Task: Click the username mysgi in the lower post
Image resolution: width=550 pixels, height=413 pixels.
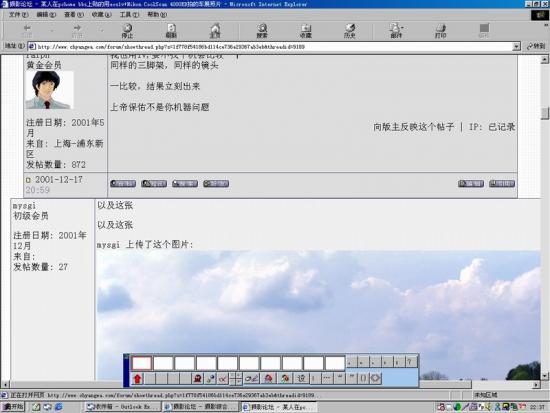Action: pyautogui.click(x=24, y=205)
